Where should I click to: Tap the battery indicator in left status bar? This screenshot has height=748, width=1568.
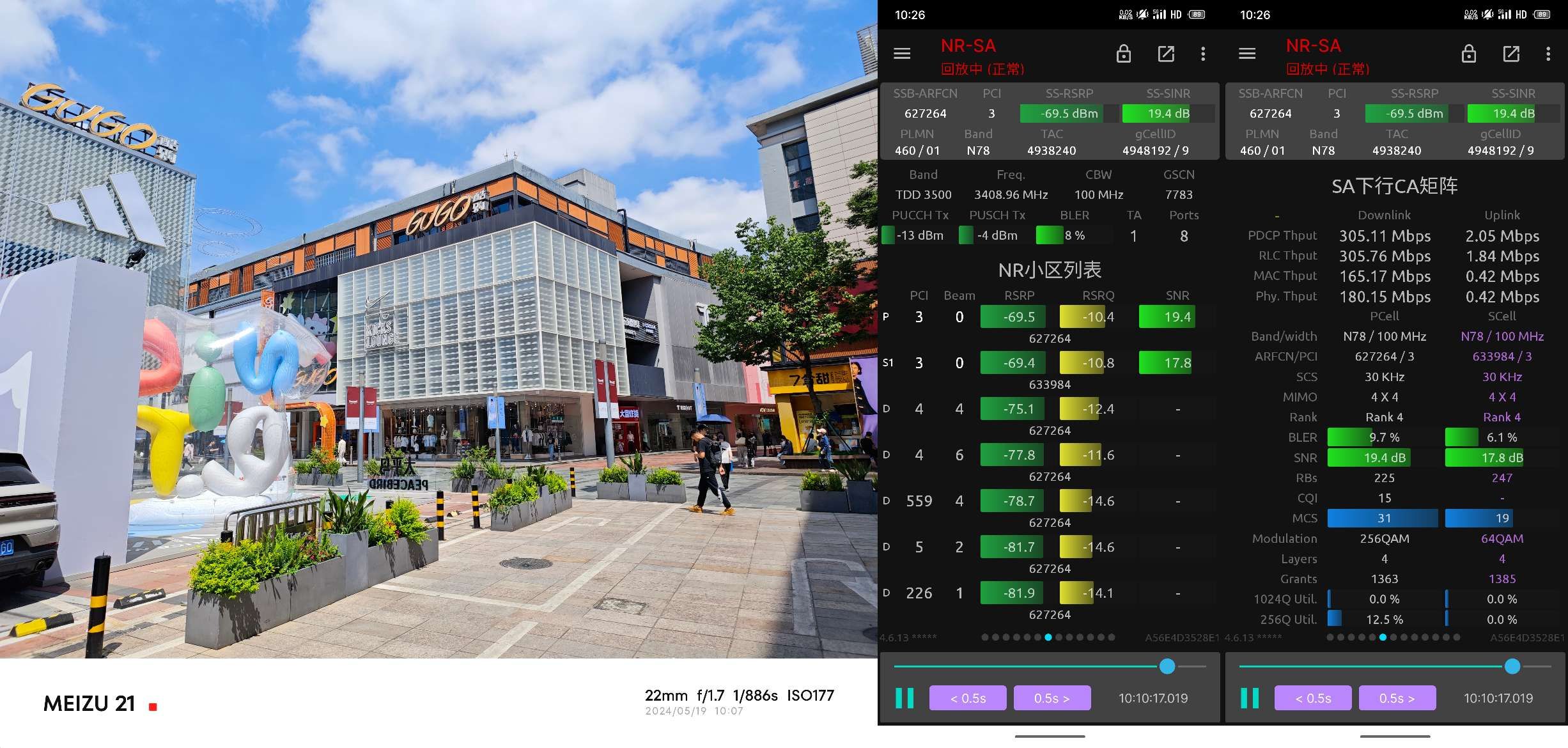pos(1197,15)
